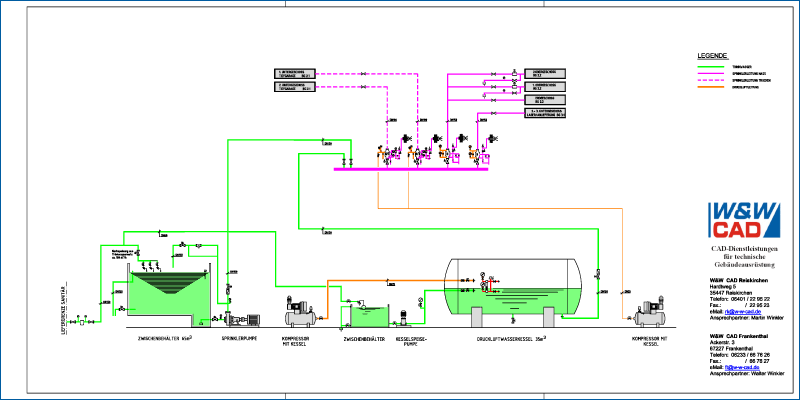The width and height of the screenshot is (800, 400).
Task: Click the DRUCKLUFTWASSERKESSEL 35m³ label
Action: (x=512, y=338)
